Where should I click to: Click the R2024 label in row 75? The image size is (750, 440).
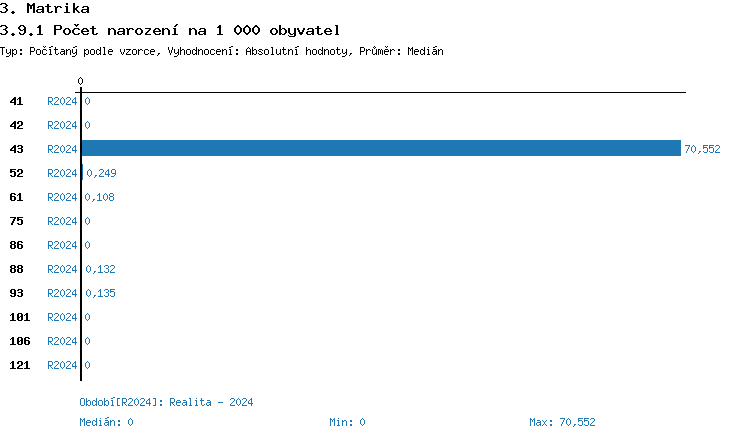62,221
